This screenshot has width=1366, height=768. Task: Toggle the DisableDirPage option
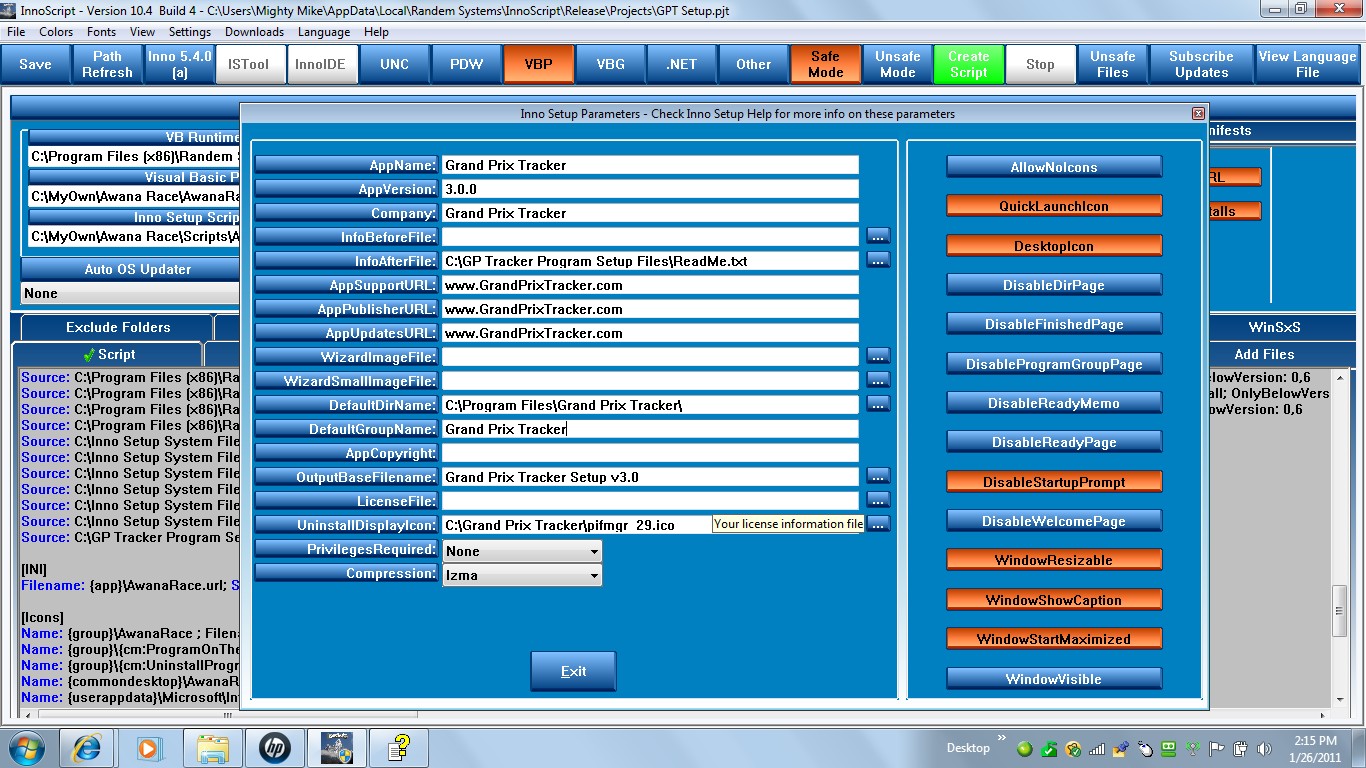point(1054,285)
